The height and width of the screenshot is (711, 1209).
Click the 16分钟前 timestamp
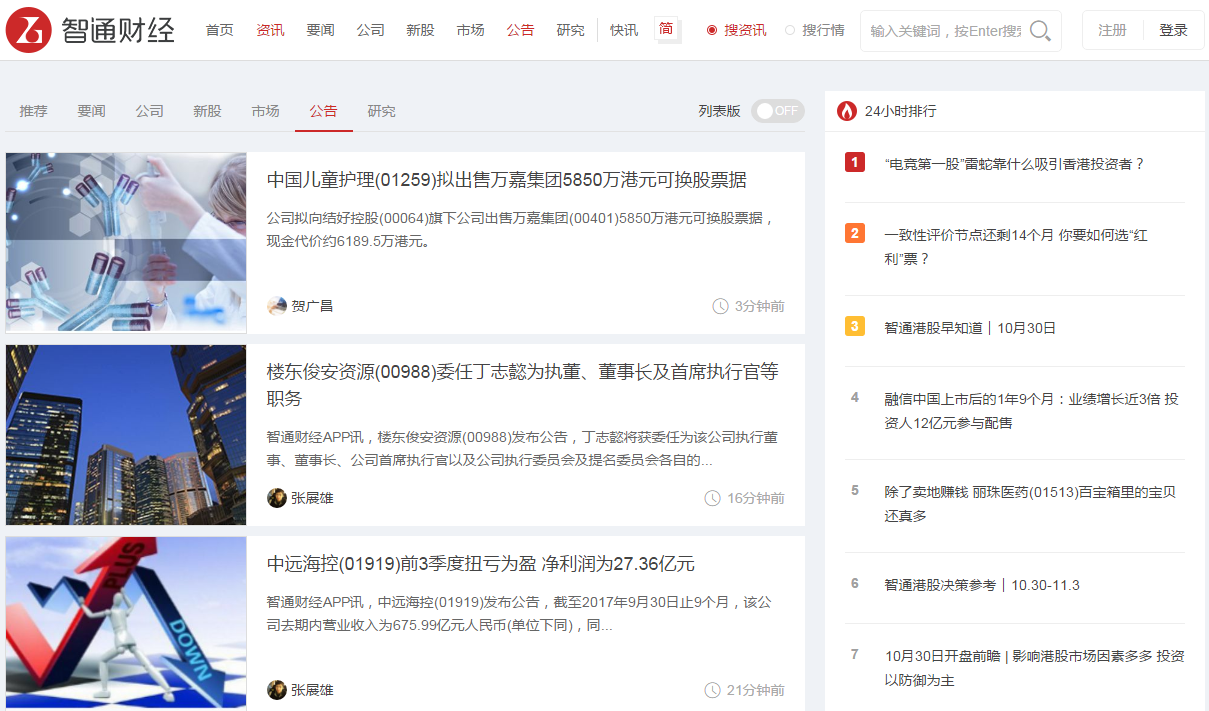(x=756, y=498)
